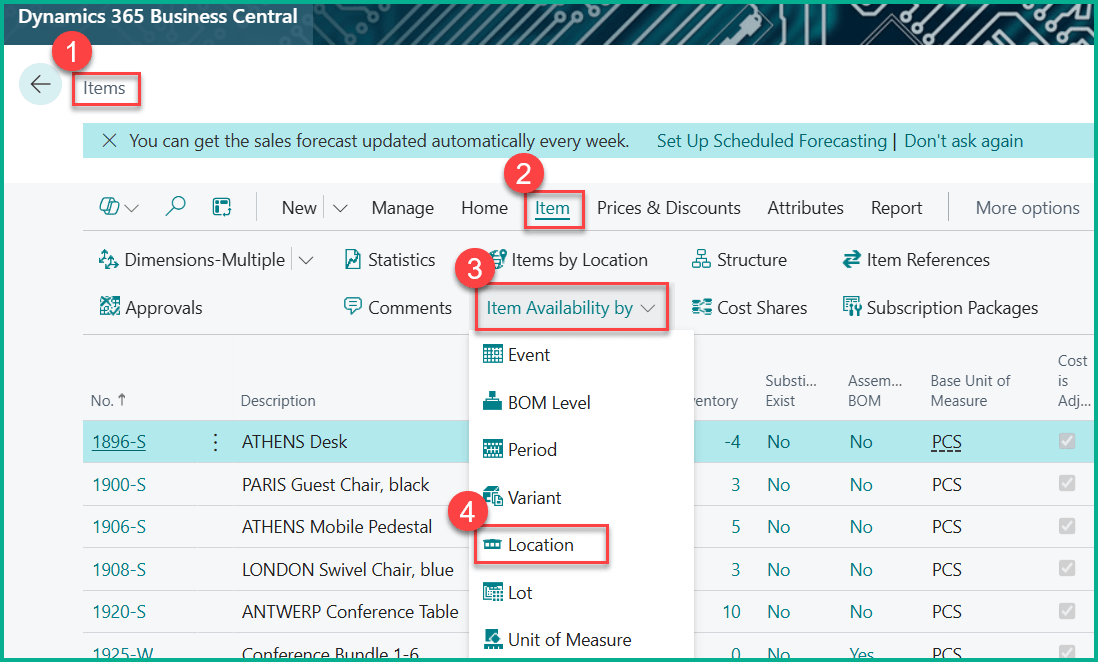
Task: Click Set Up Scheduled Forecasting link
Action: click(772, 141)
